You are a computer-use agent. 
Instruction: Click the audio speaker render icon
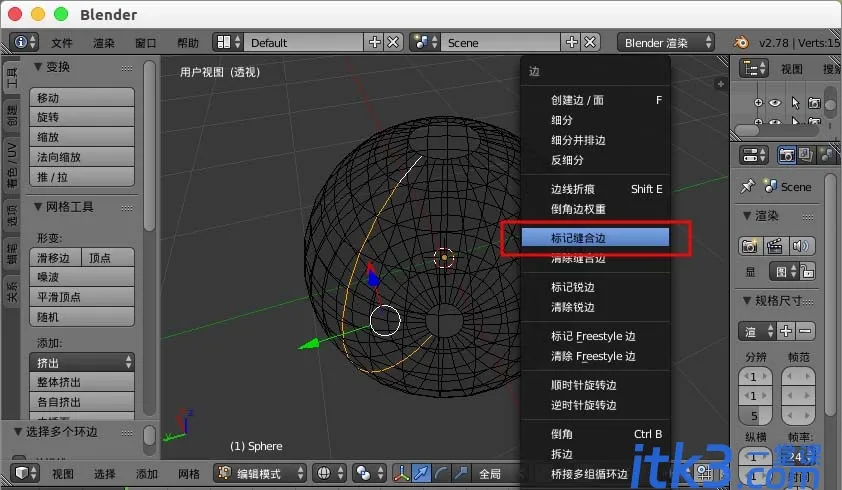800,246
